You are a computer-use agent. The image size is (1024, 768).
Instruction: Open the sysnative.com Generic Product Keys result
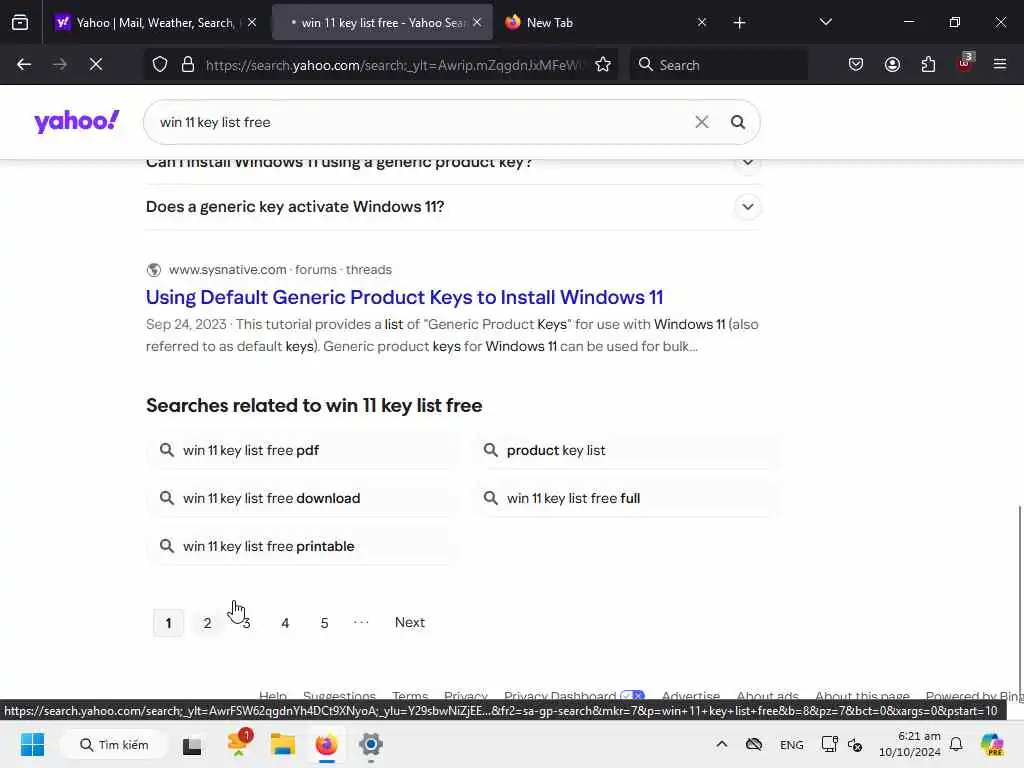tap(404, 297)
